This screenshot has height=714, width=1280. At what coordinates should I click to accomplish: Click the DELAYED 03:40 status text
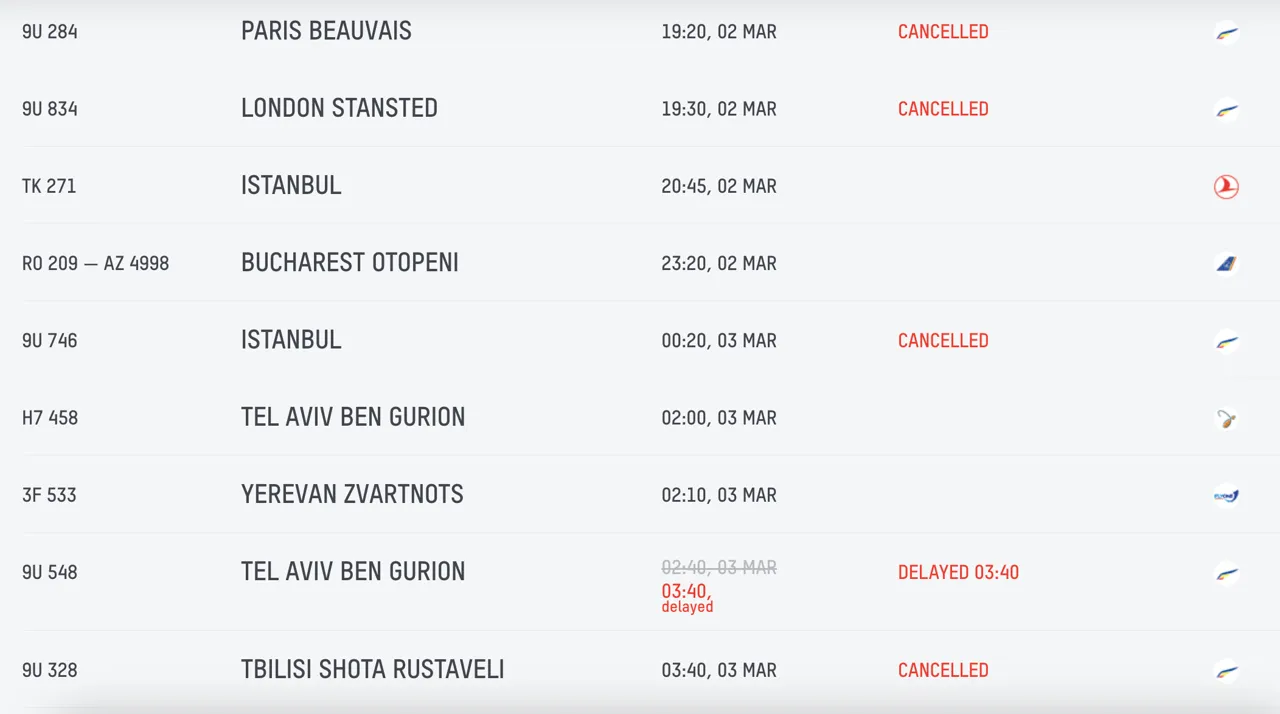point(958,573)
